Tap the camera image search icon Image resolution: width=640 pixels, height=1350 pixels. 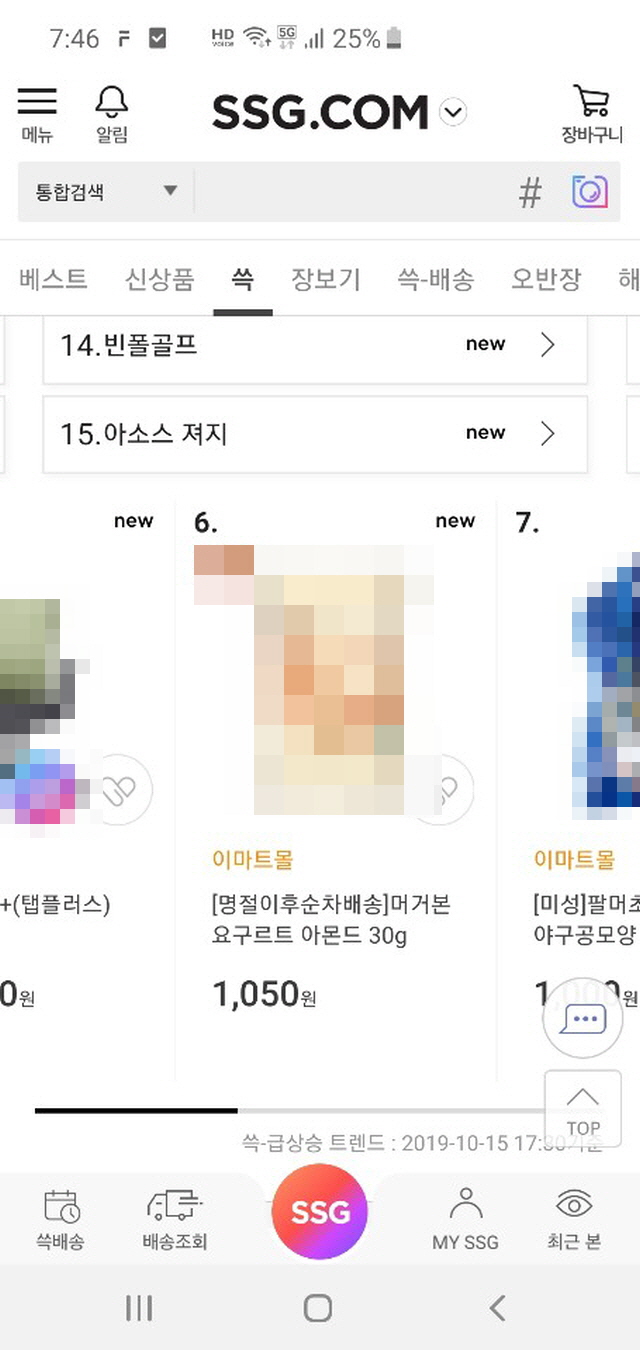click(x=590, y=191)
